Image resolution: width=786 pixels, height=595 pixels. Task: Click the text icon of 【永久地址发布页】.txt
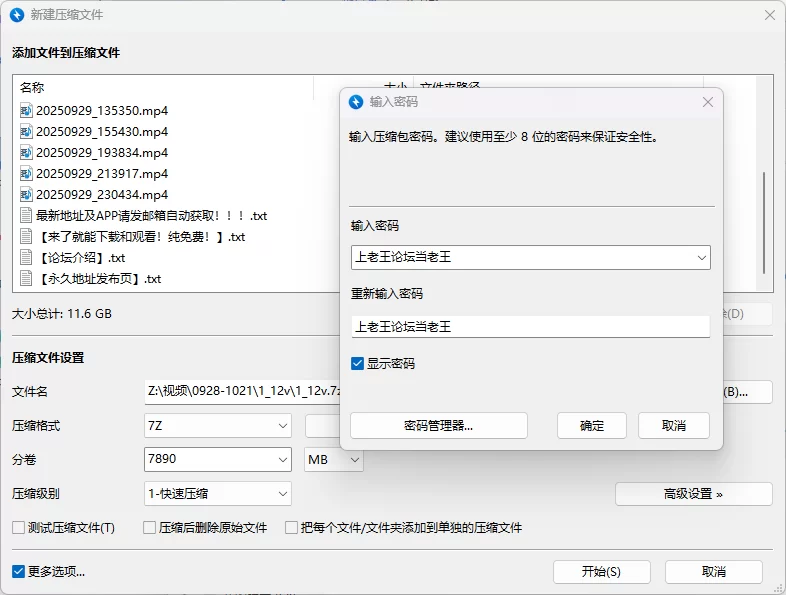(26, 279)
